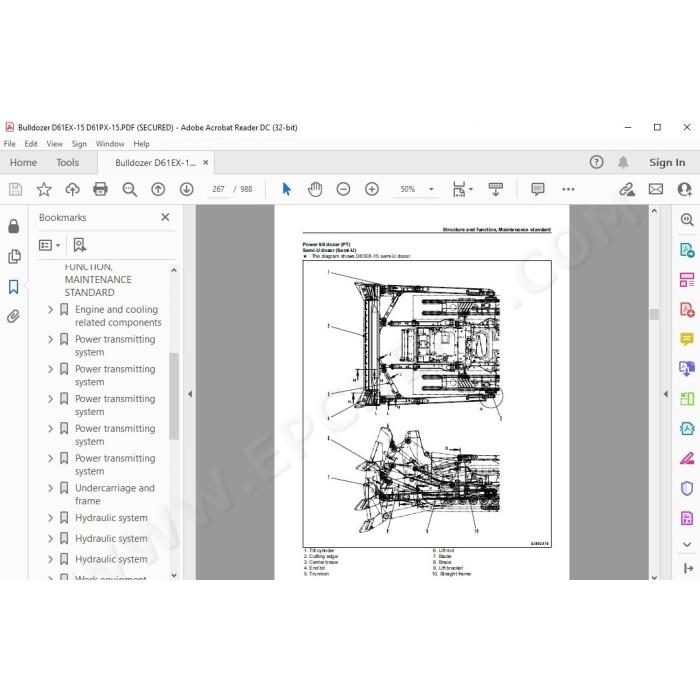Open the Sign menu
The width and height of the screenshot is (700, 700).
coord(79,144)
